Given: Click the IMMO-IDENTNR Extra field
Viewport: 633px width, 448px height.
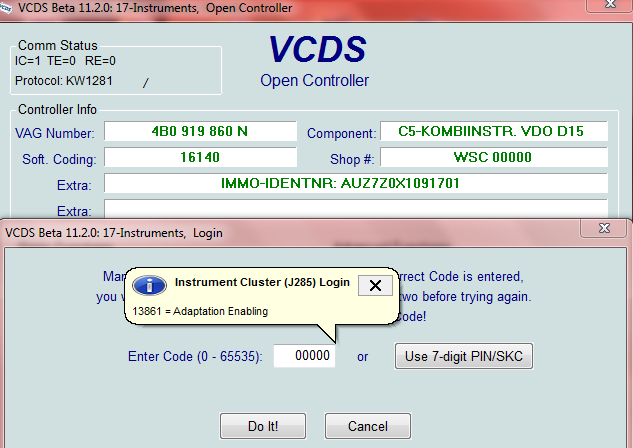Looking at the screenshot, I should 356,183.
